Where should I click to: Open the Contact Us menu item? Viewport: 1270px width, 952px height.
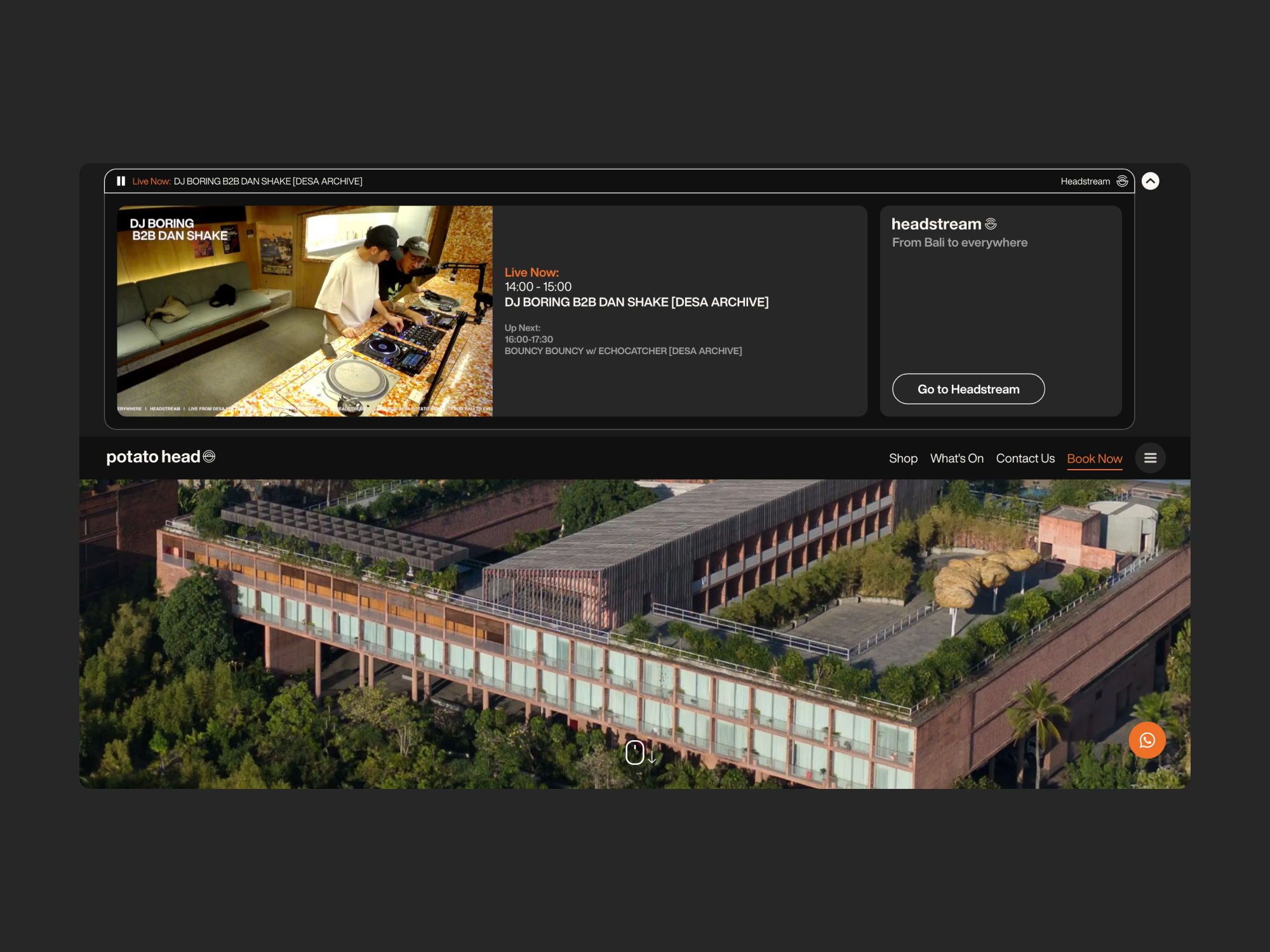1025,458
